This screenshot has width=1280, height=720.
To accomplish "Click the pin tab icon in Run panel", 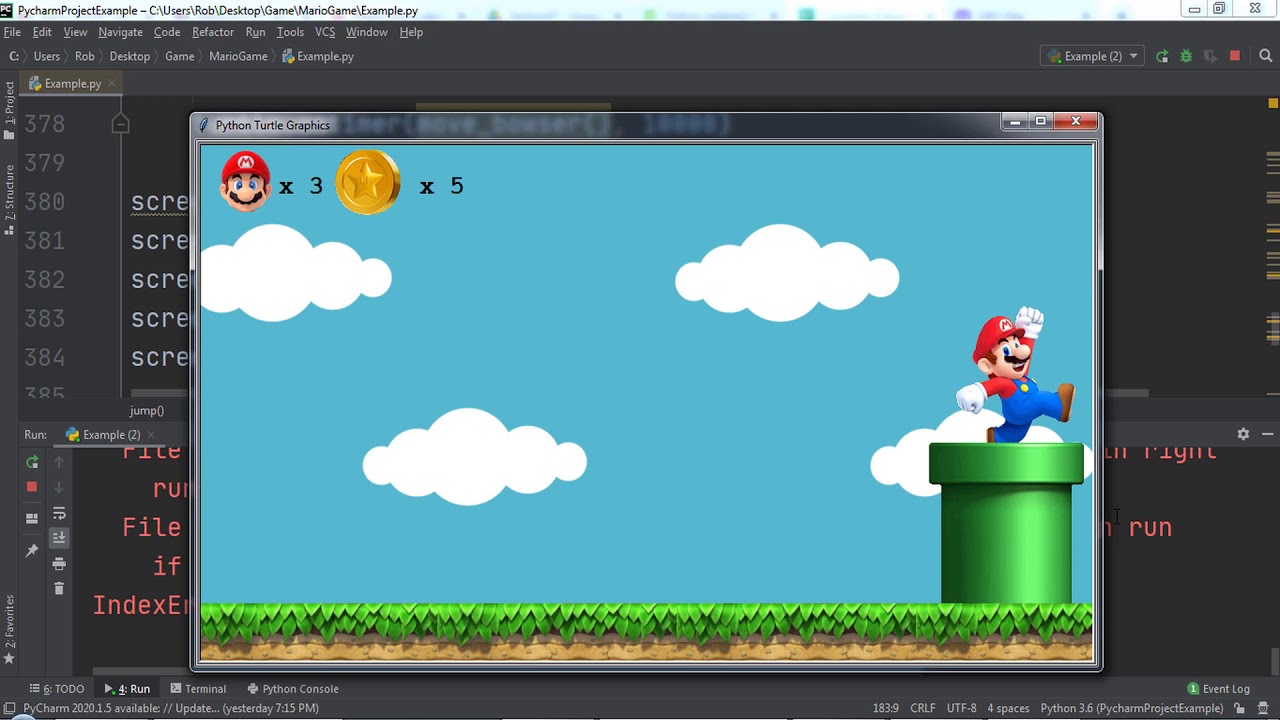I will [32, 550].
